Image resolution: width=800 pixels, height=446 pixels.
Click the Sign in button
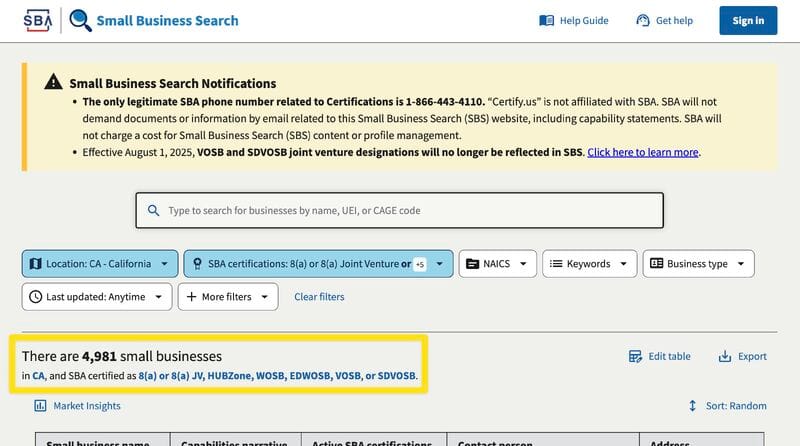click(747, 20)
